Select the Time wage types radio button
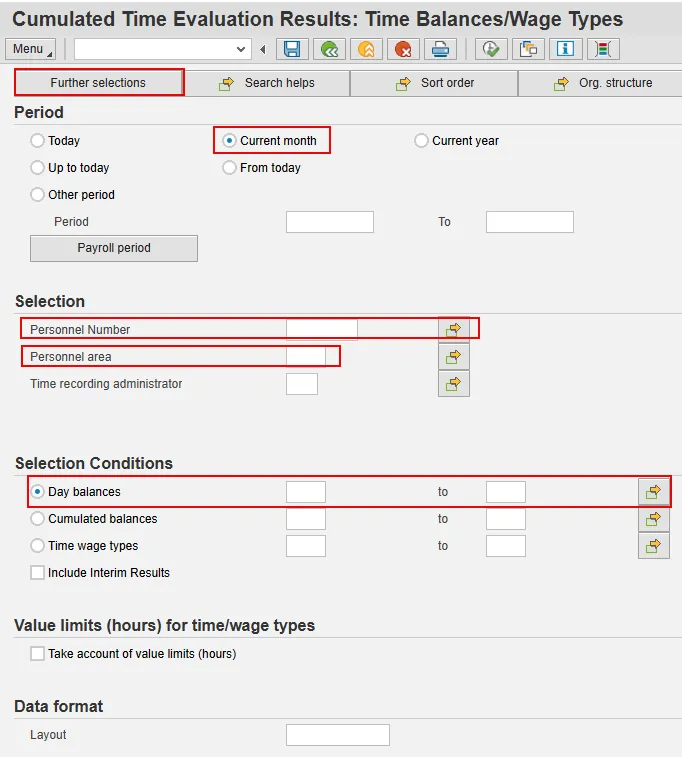The height and width of the screenshot is (757, 682). point(37,546)
